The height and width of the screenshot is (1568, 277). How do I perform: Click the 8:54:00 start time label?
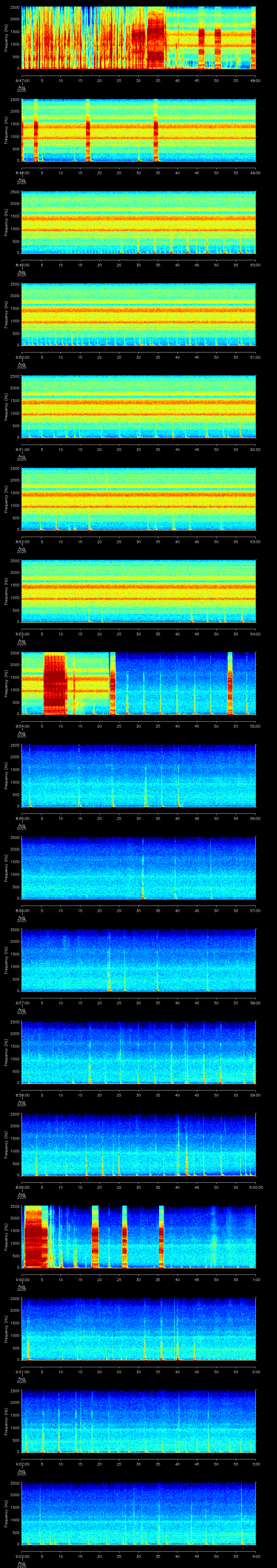[22, 726]
